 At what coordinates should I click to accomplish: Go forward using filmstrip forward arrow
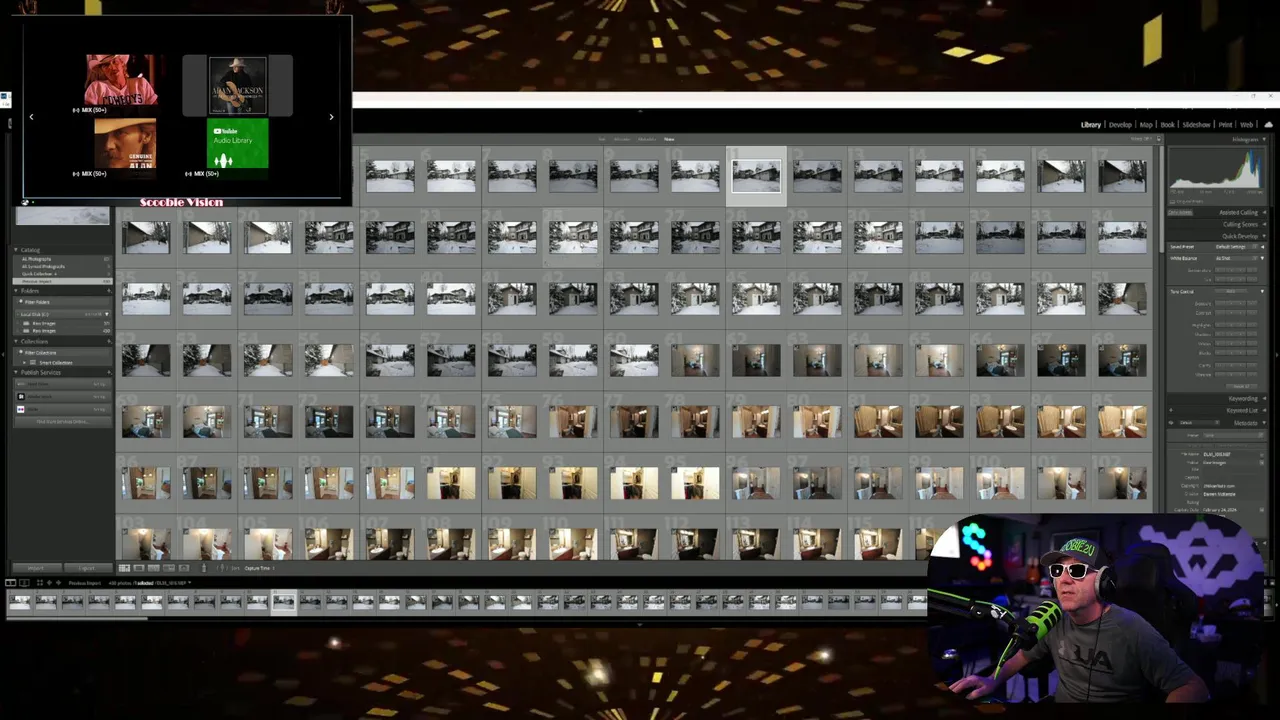pos(58,583)
